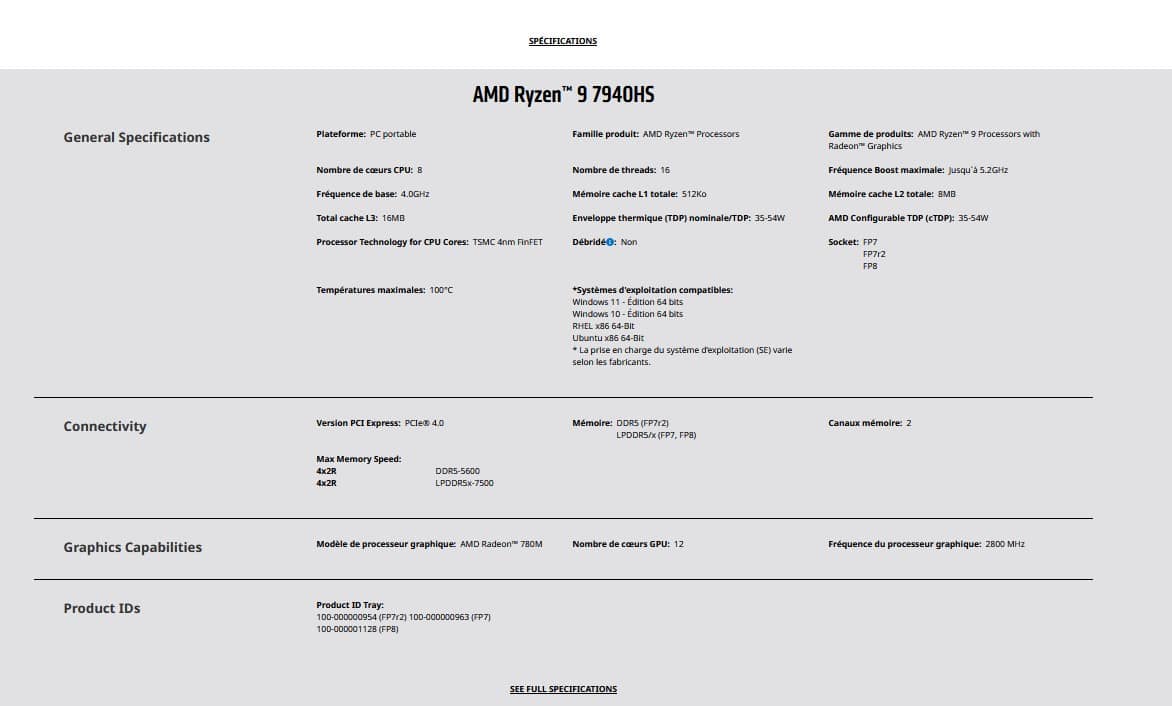Click Mémoire cache L2 totale 8MB
The image size is (1172, 706).
coord(892,194)
